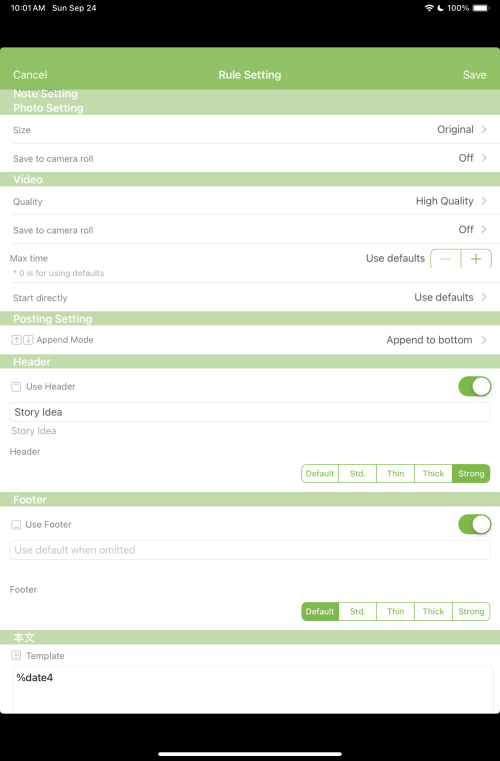Focus the footer text input field
Screen dimensions: 500x761
coord(250,550)
